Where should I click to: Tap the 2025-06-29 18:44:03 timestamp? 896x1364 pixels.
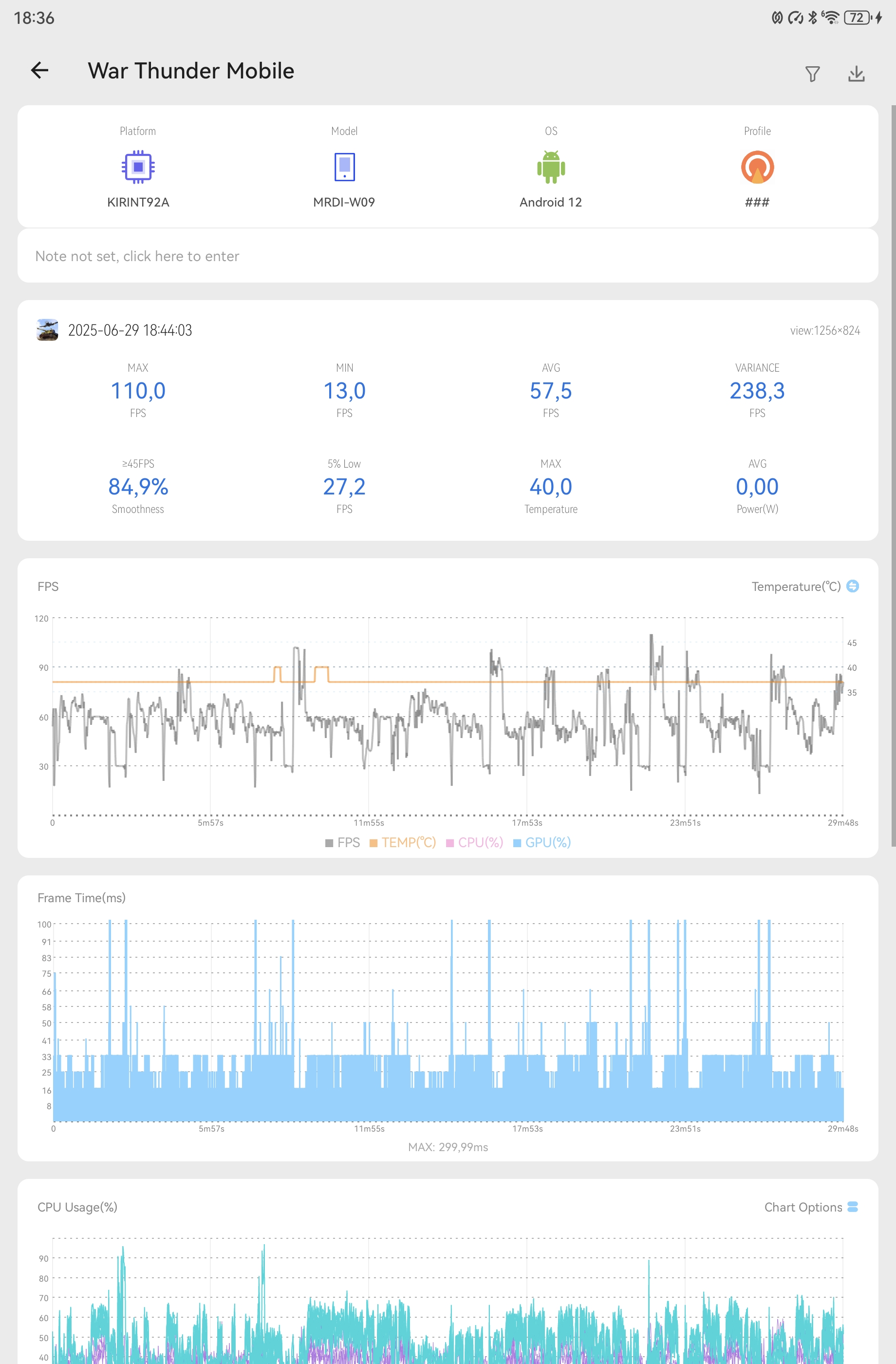[x=130, y=330]
